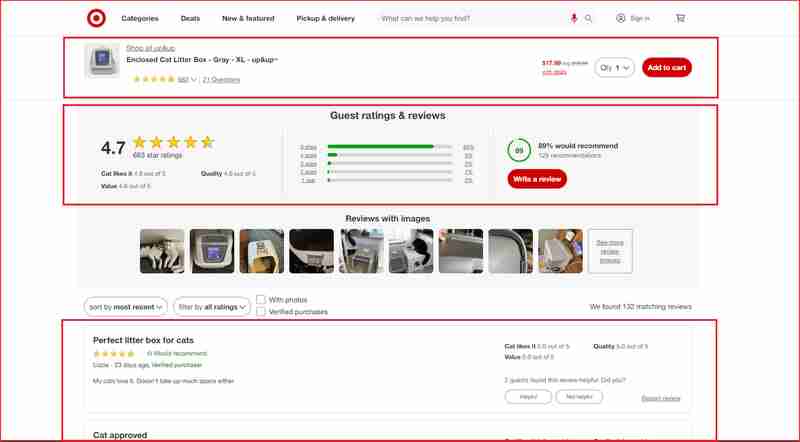The height and width of the screenshot is (442, 800).
Task: Open the Sign in account menu
Action: [x=633, y=18]
